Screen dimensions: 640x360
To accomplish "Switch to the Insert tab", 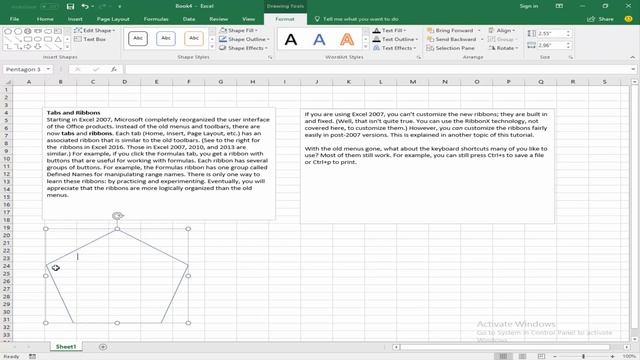I will coord(75,19).
